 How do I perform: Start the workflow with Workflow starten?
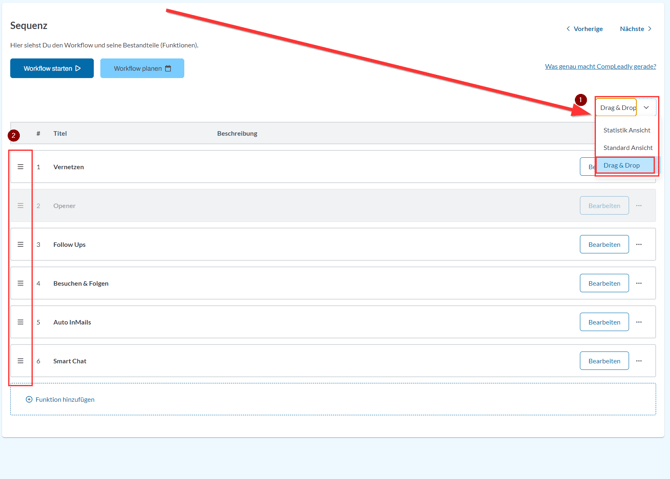[x=52, y=68]
